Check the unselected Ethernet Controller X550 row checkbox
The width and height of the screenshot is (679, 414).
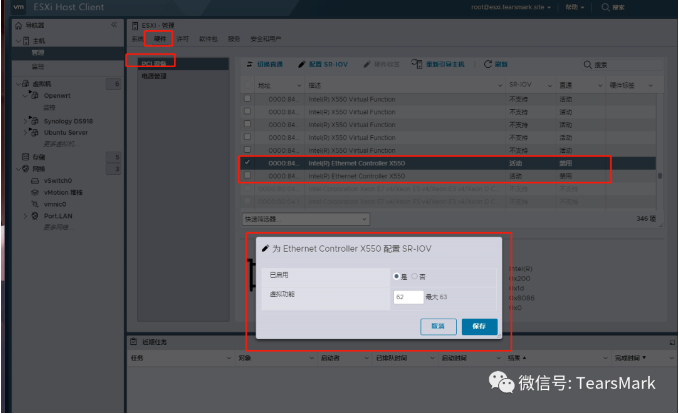click(x=247, y=175)
